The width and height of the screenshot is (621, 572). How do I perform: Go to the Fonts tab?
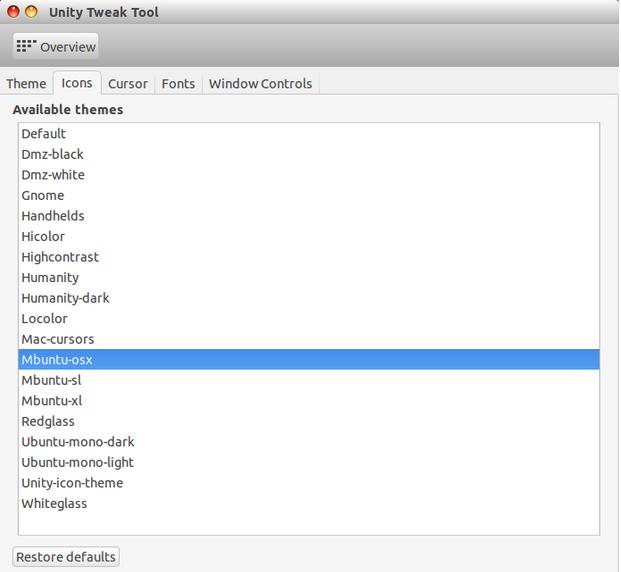[178, 84]
